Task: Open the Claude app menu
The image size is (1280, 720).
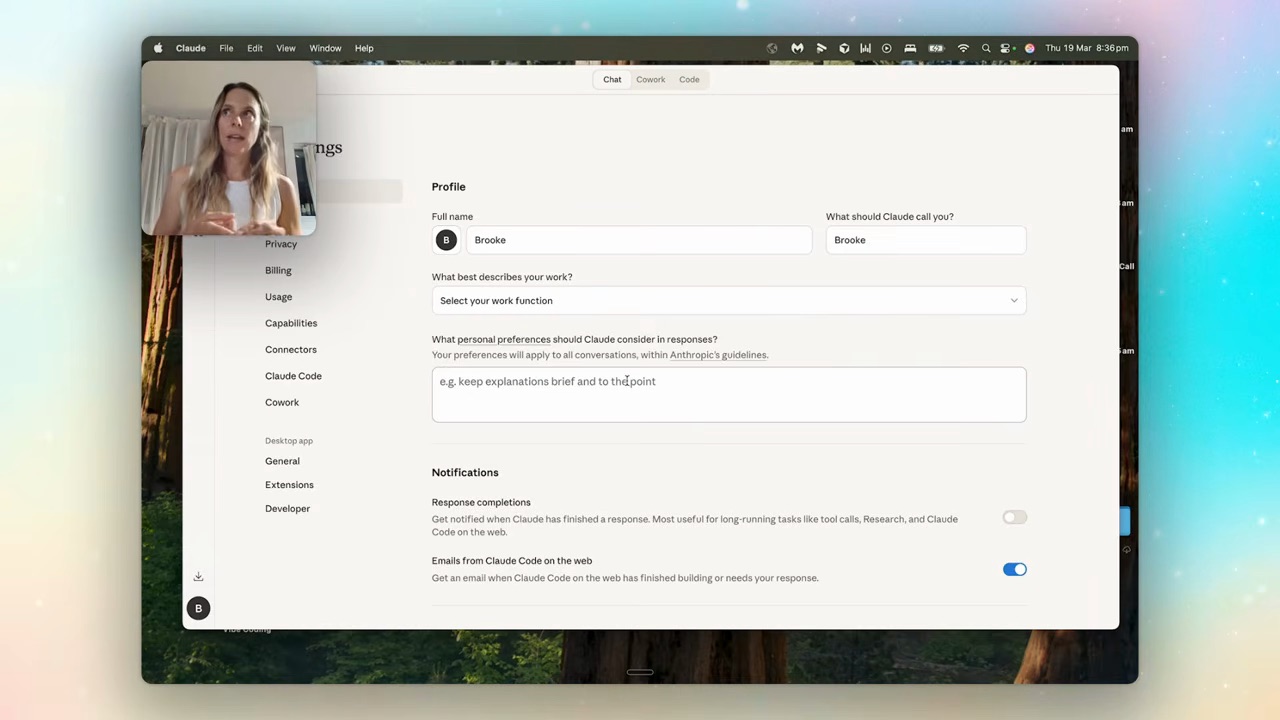Action: pos(190,48)
